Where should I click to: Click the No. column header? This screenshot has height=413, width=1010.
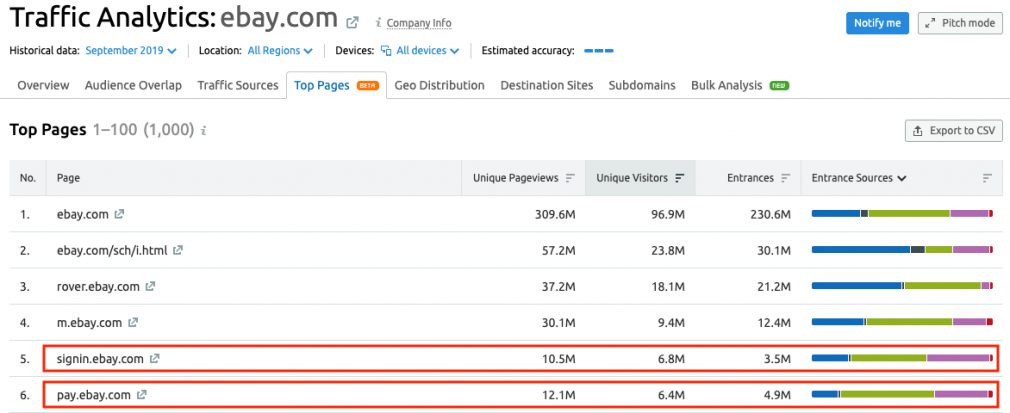pyautogui.click(x=28, y=178)
